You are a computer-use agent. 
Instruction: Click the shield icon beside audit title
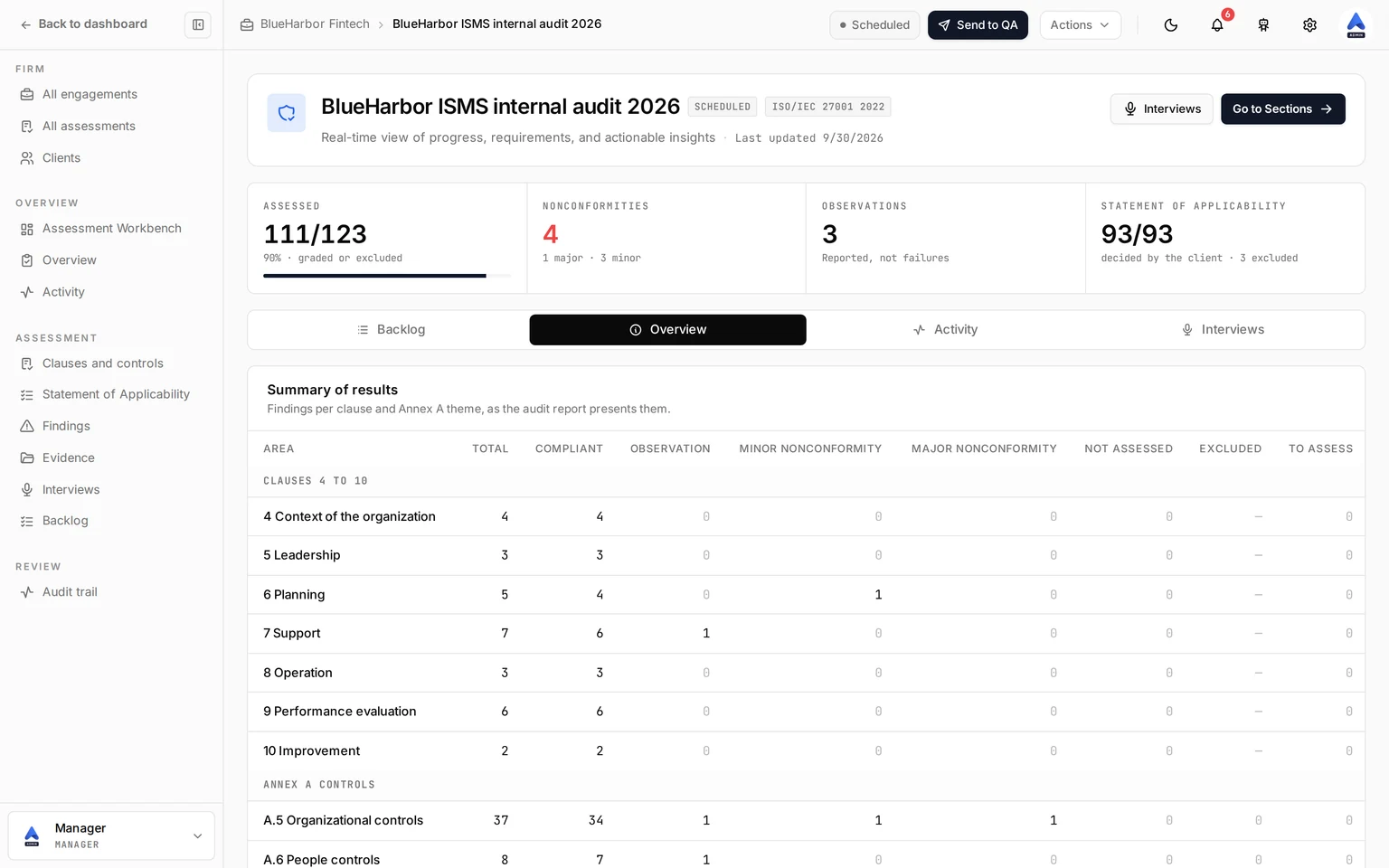coord(287,113)
